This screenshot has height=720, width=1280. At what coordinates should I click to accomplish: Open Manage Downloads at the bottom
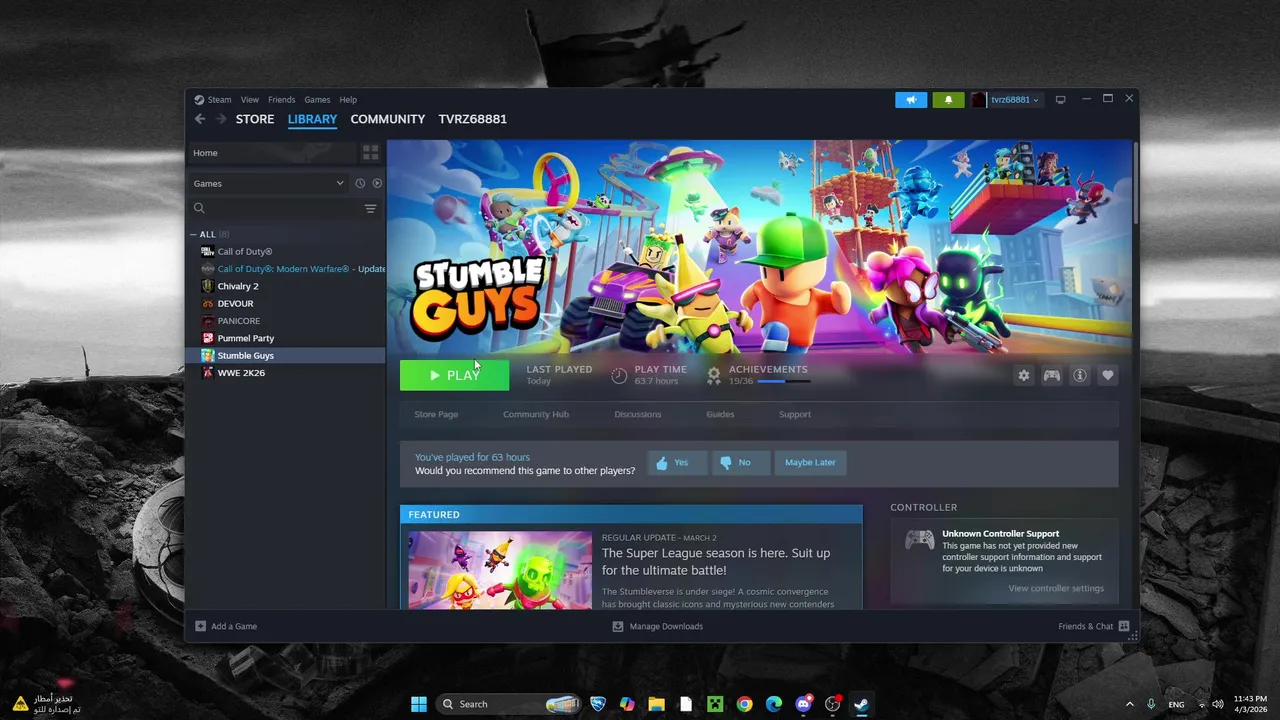pyautogui.click(x=657, y=626)
